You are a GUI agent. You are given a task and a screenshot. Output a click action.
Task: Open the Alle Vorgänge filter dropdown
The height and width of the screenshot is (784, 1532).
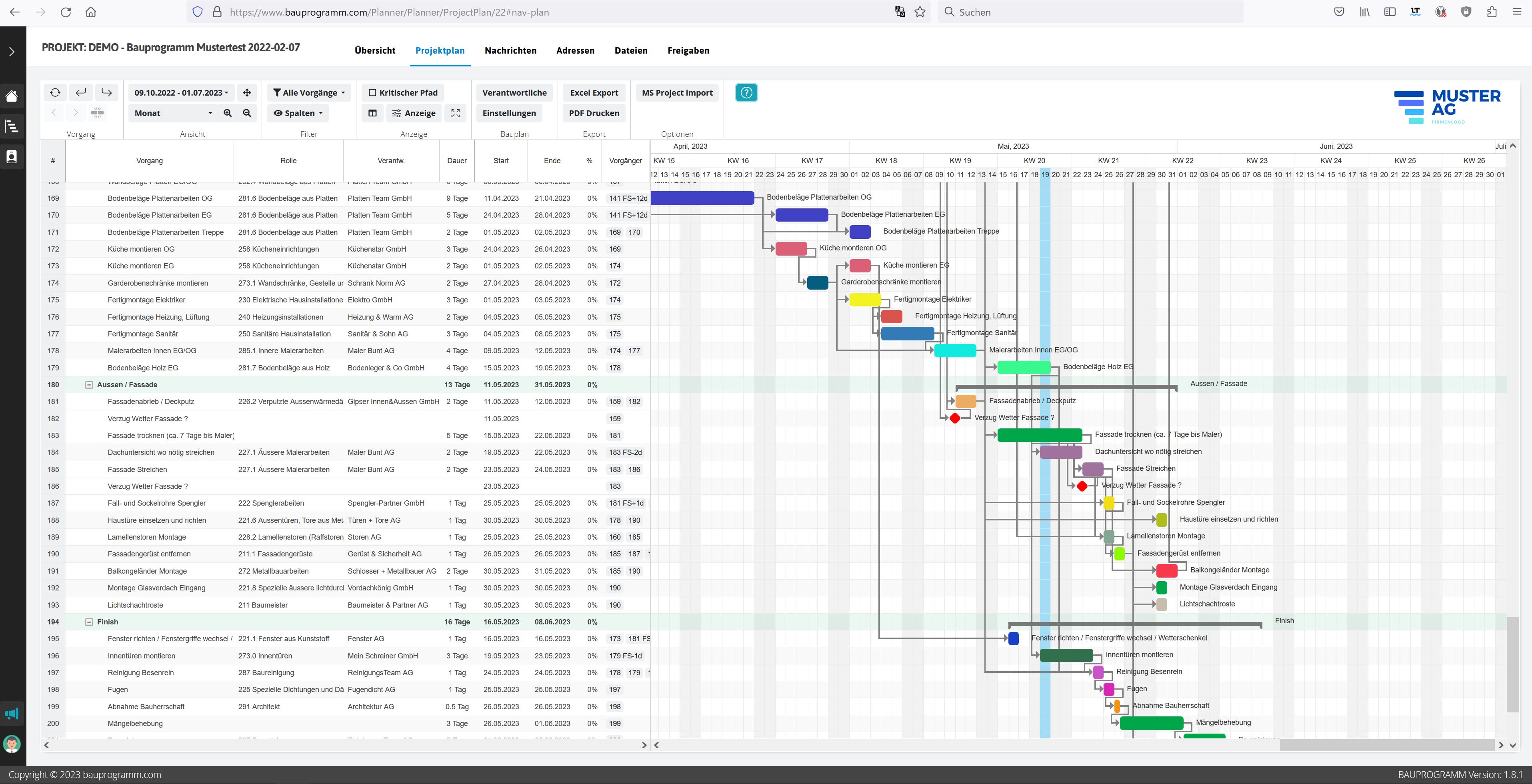[x=309, y=92]
